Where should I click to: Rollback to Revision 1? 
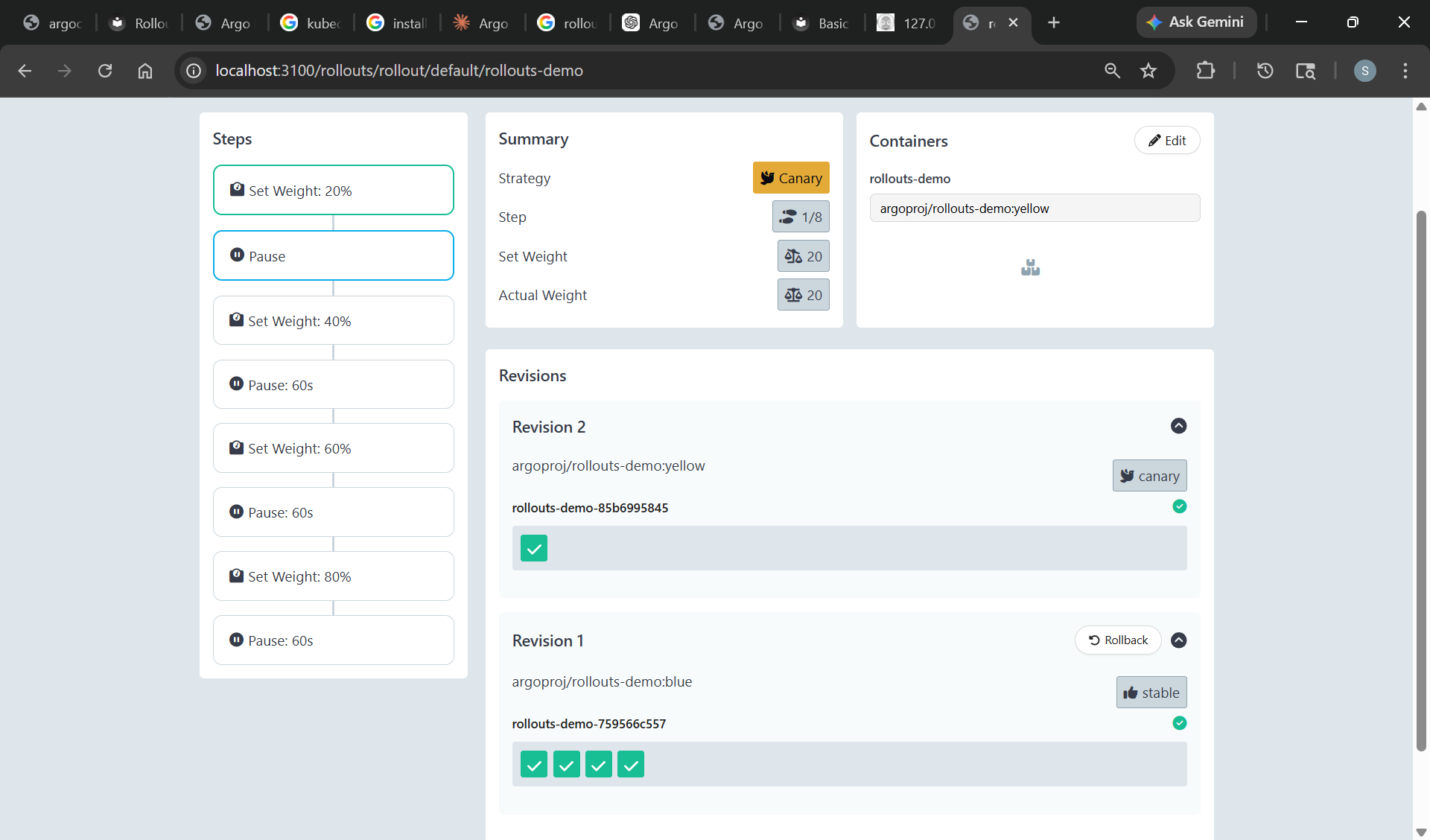[x=1118, y=640]
